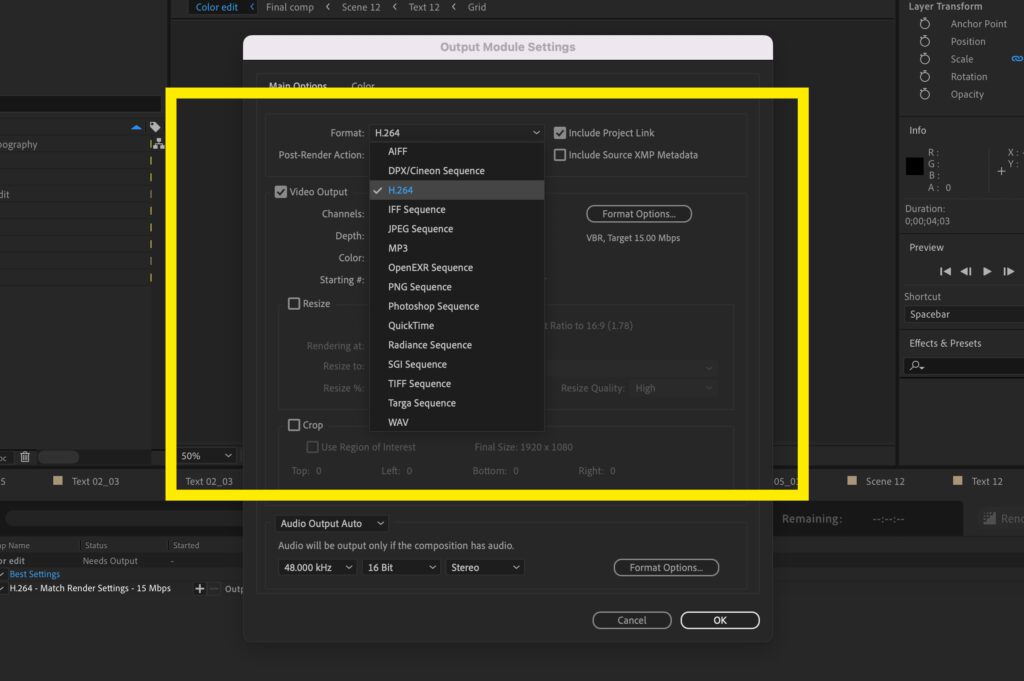Choose WAV format
The height and width of the screenshot is (681, 1024).
[456, 422]
